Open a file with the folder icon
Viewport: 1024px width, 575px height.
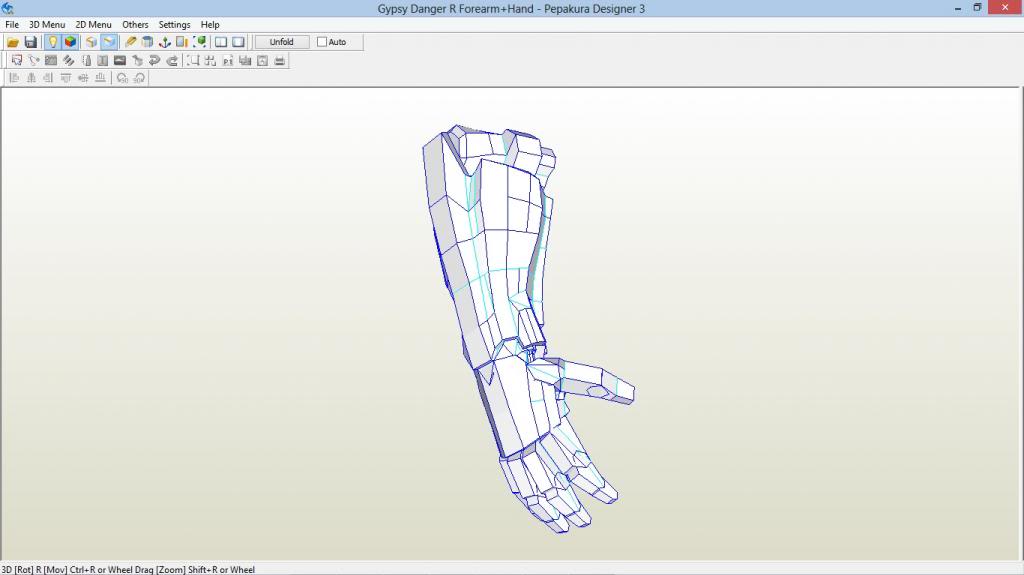pyautogui.click(x=12, y=42)
